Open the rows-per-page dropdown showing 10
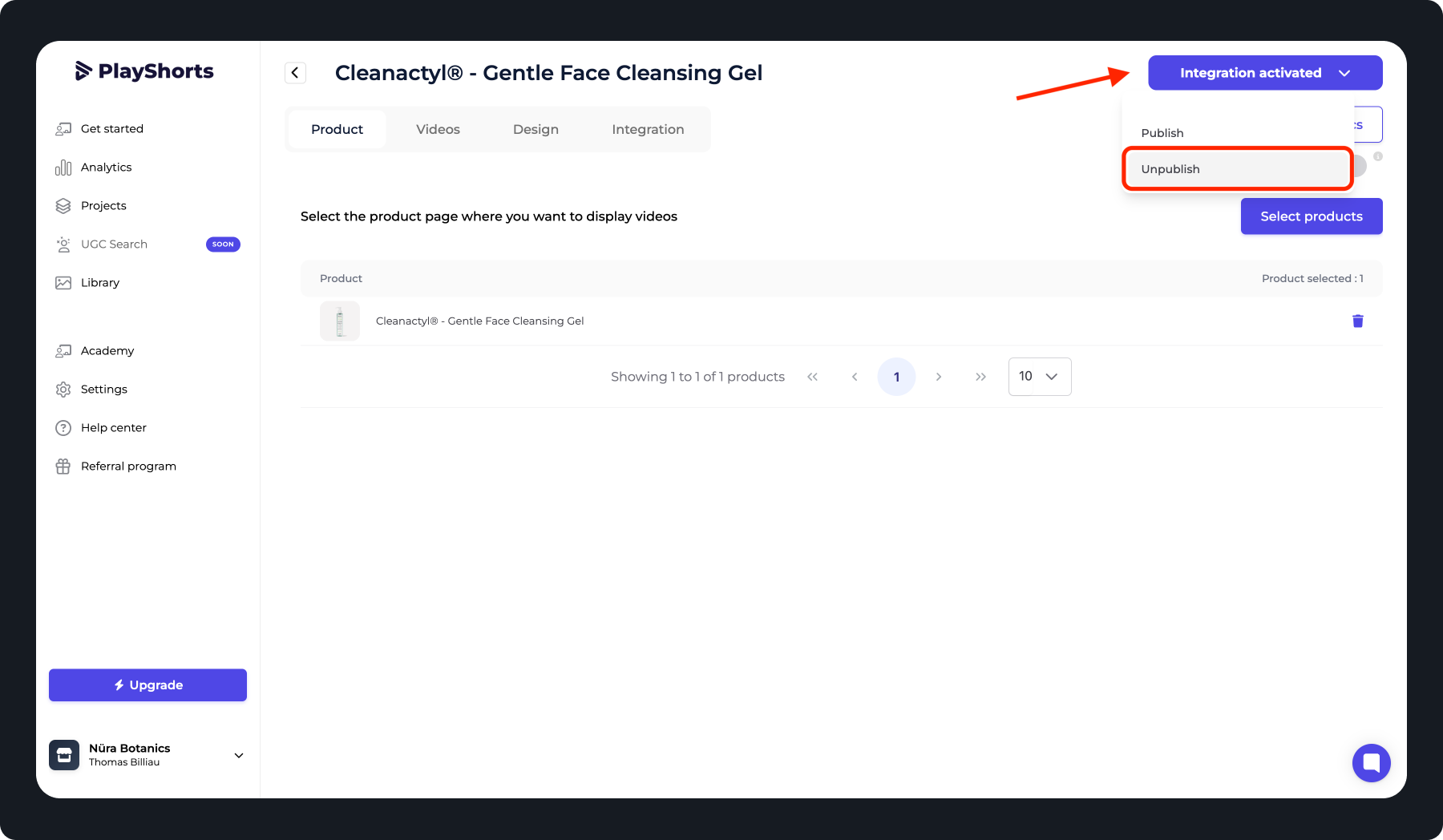This screenshot has width=1443, height=840. [x=1040, y=377]
